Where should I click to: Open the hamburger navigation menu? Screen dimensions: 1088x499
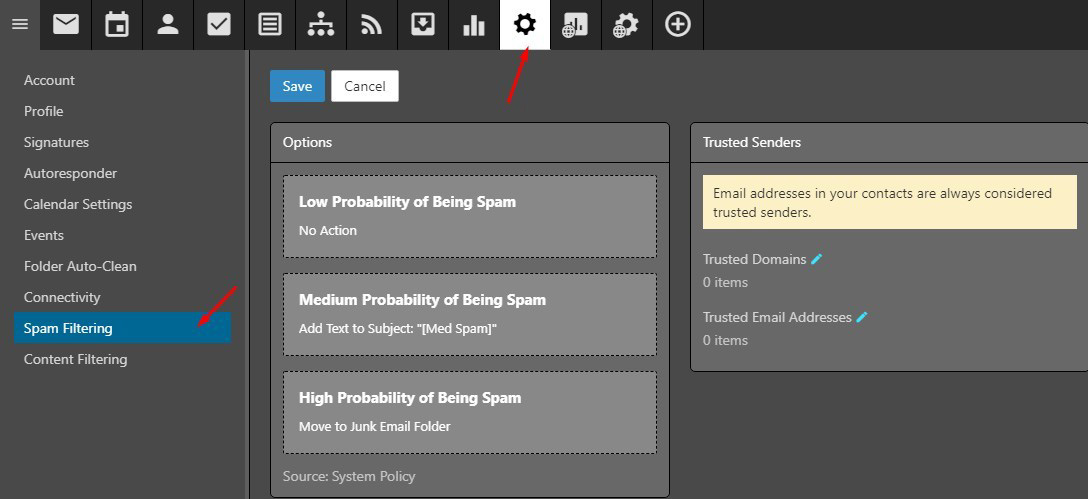click(x=19, y=25)
